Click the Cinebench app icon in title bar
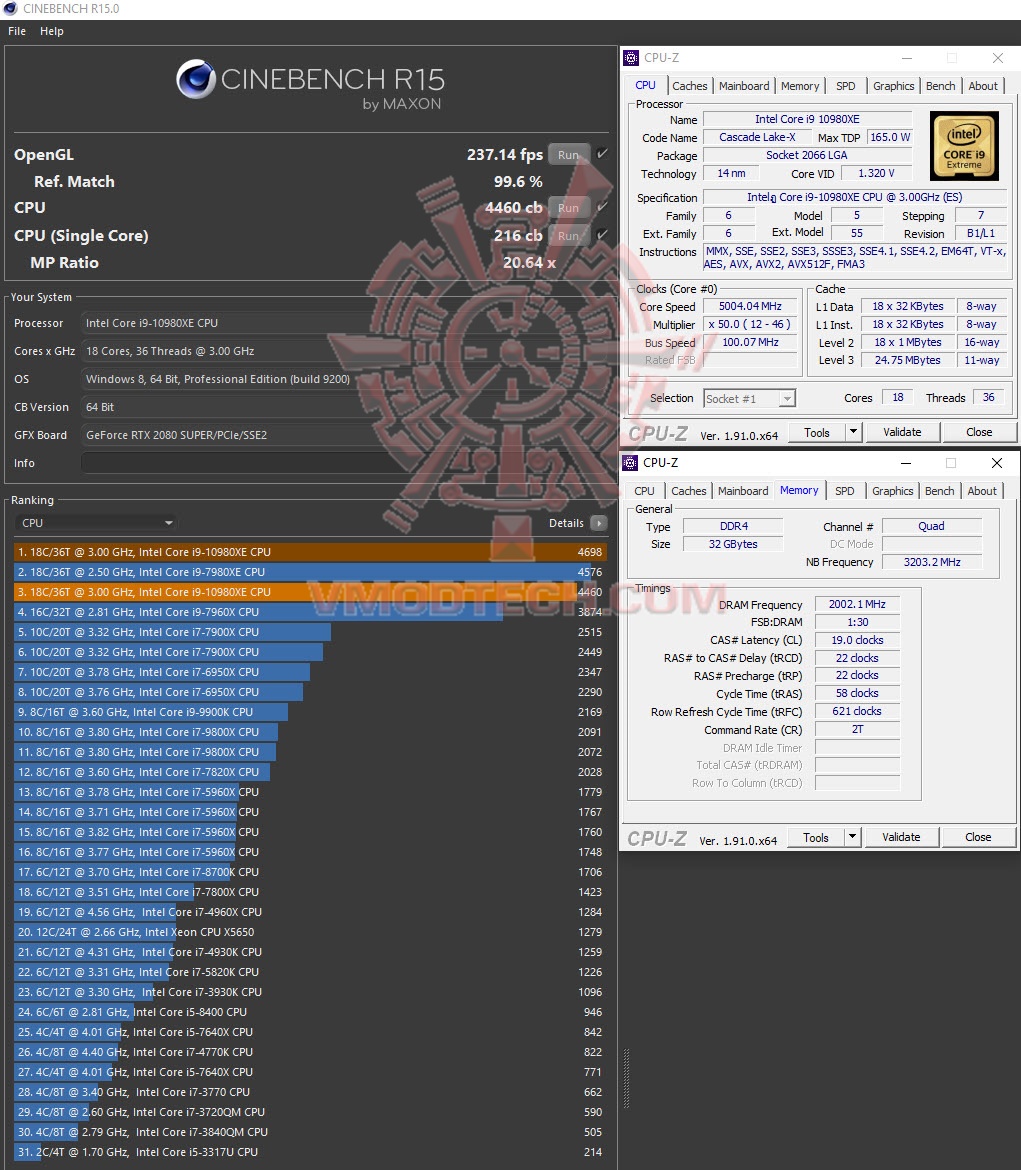 10,8
